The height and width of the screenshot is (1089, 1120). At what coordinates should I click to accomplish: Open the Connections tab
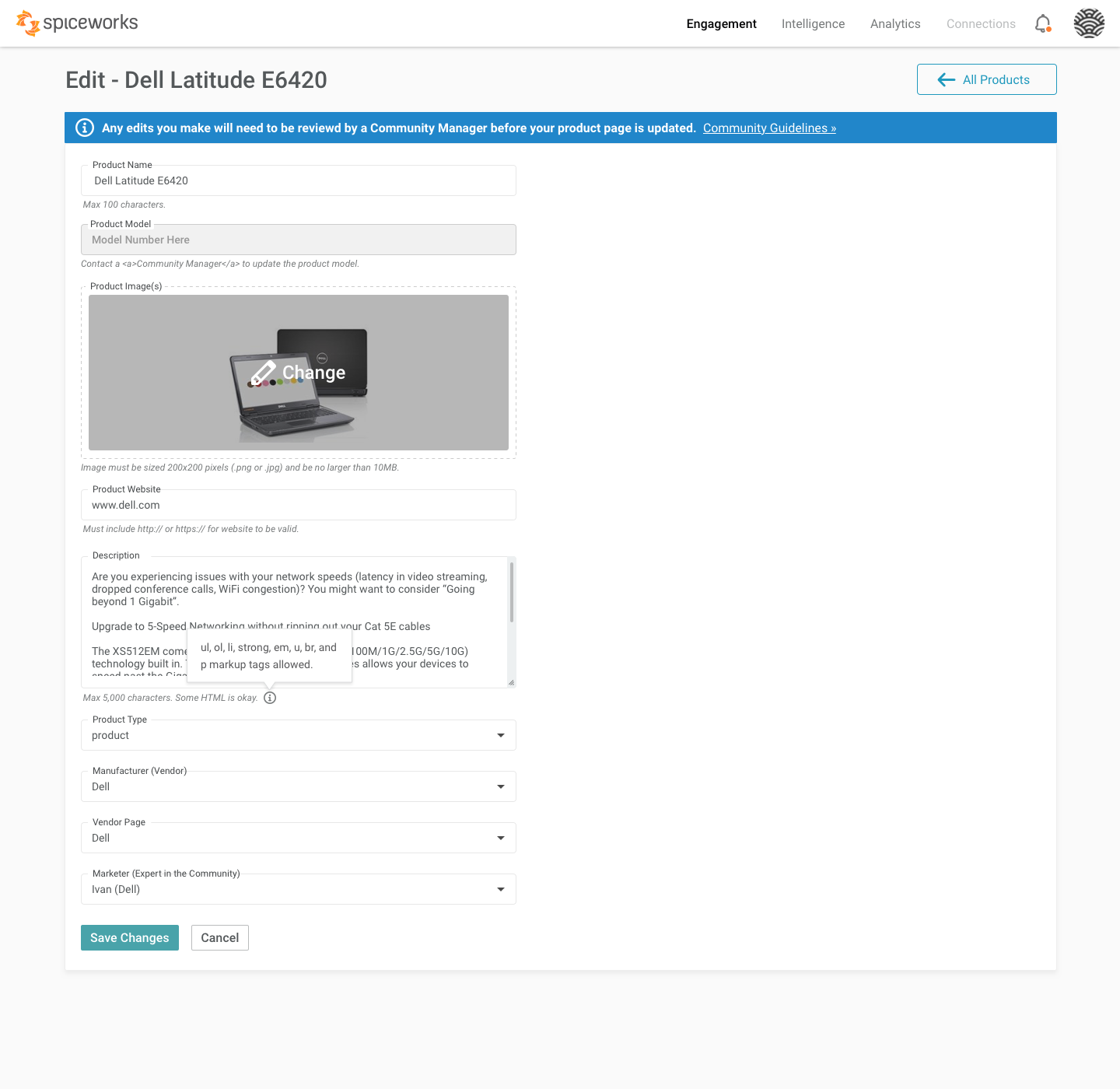click(x=981, y=24)
